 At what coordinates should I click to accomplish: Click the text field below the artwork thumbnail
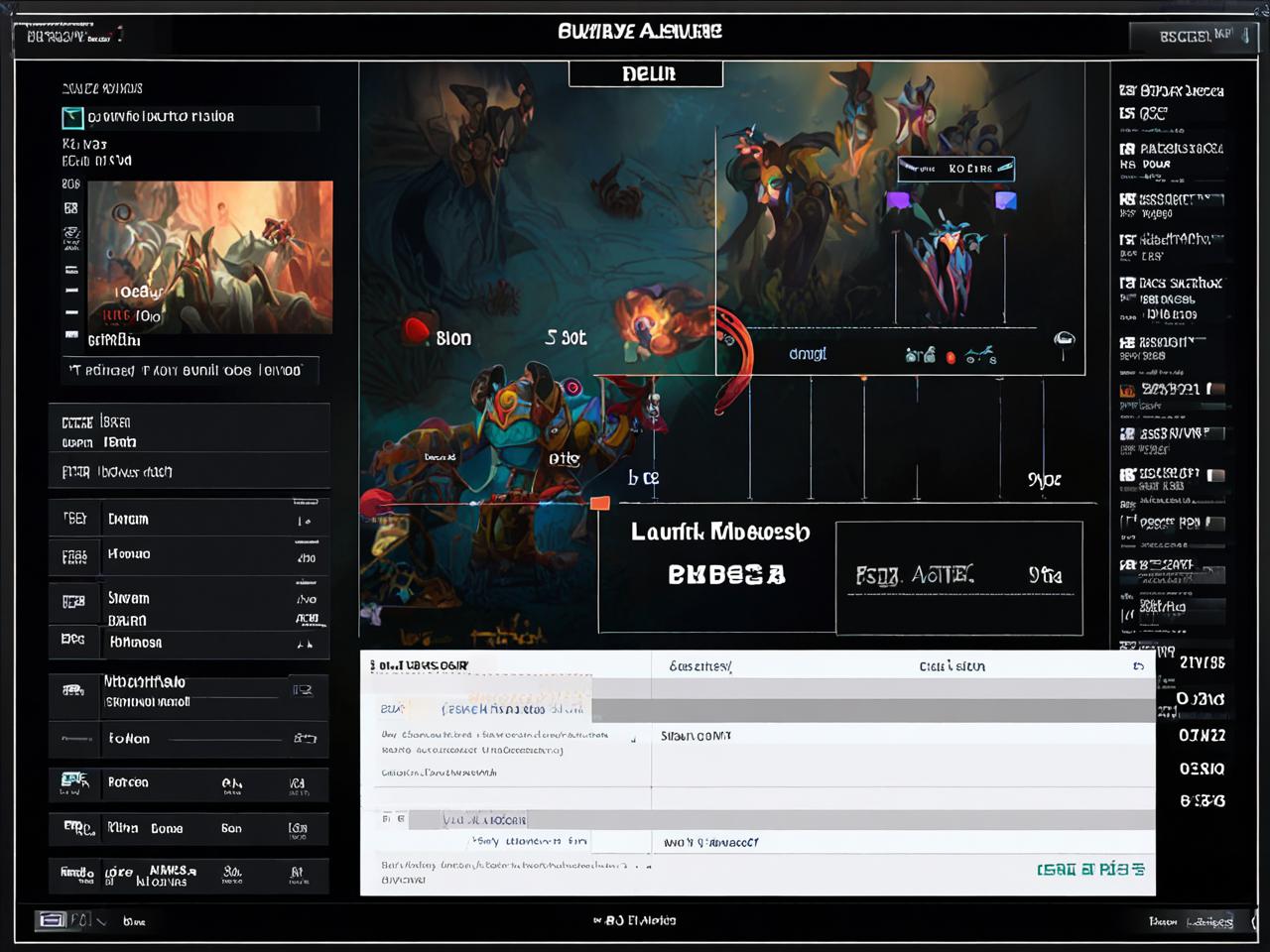[x=190, y=370]
